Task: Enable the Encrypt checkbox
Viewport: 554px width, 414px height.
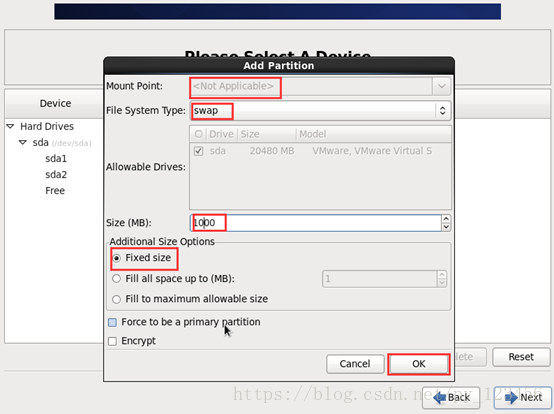Action: (x=112, y=341)
